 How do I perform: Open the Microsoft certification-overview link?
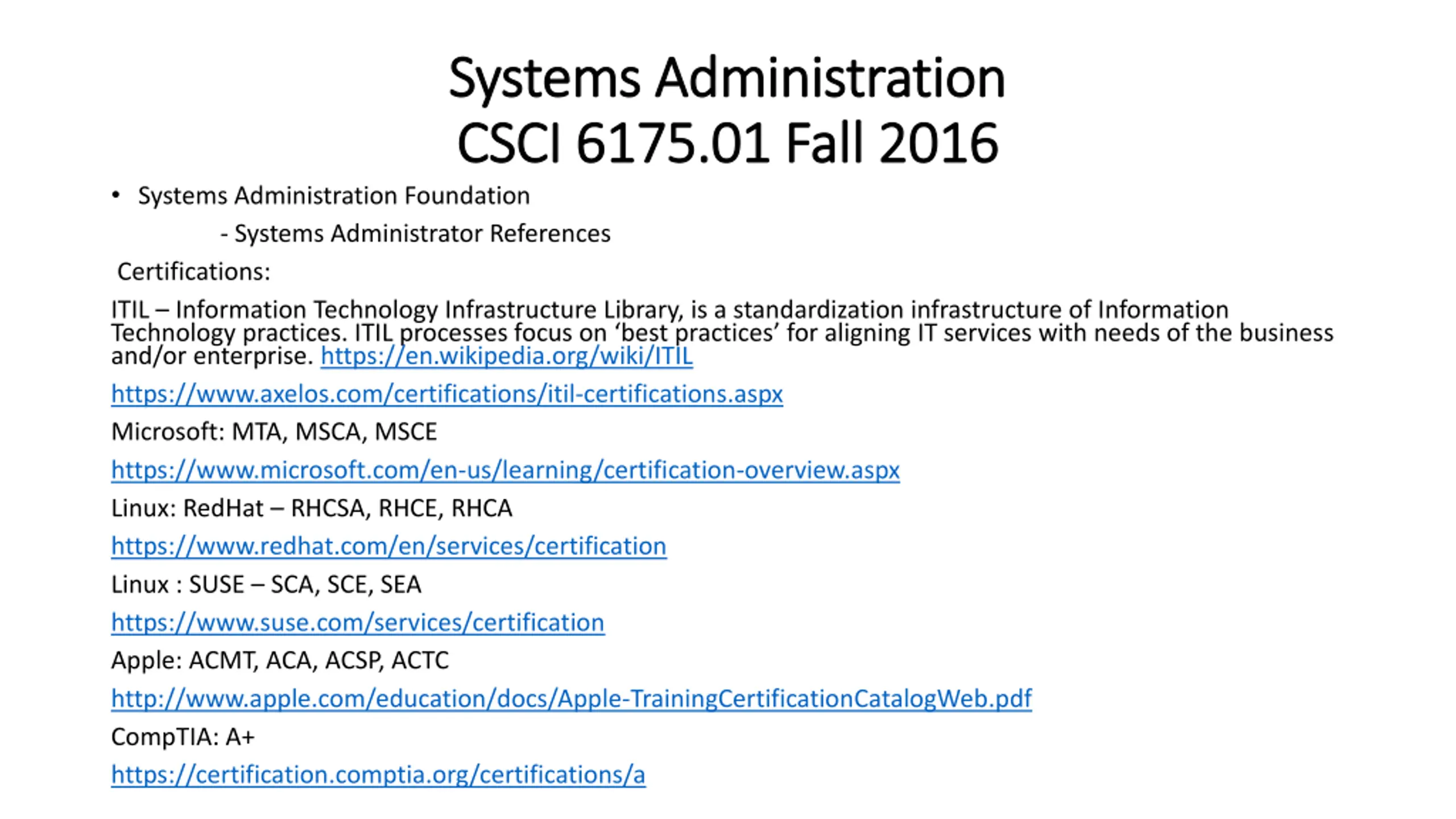506,470
